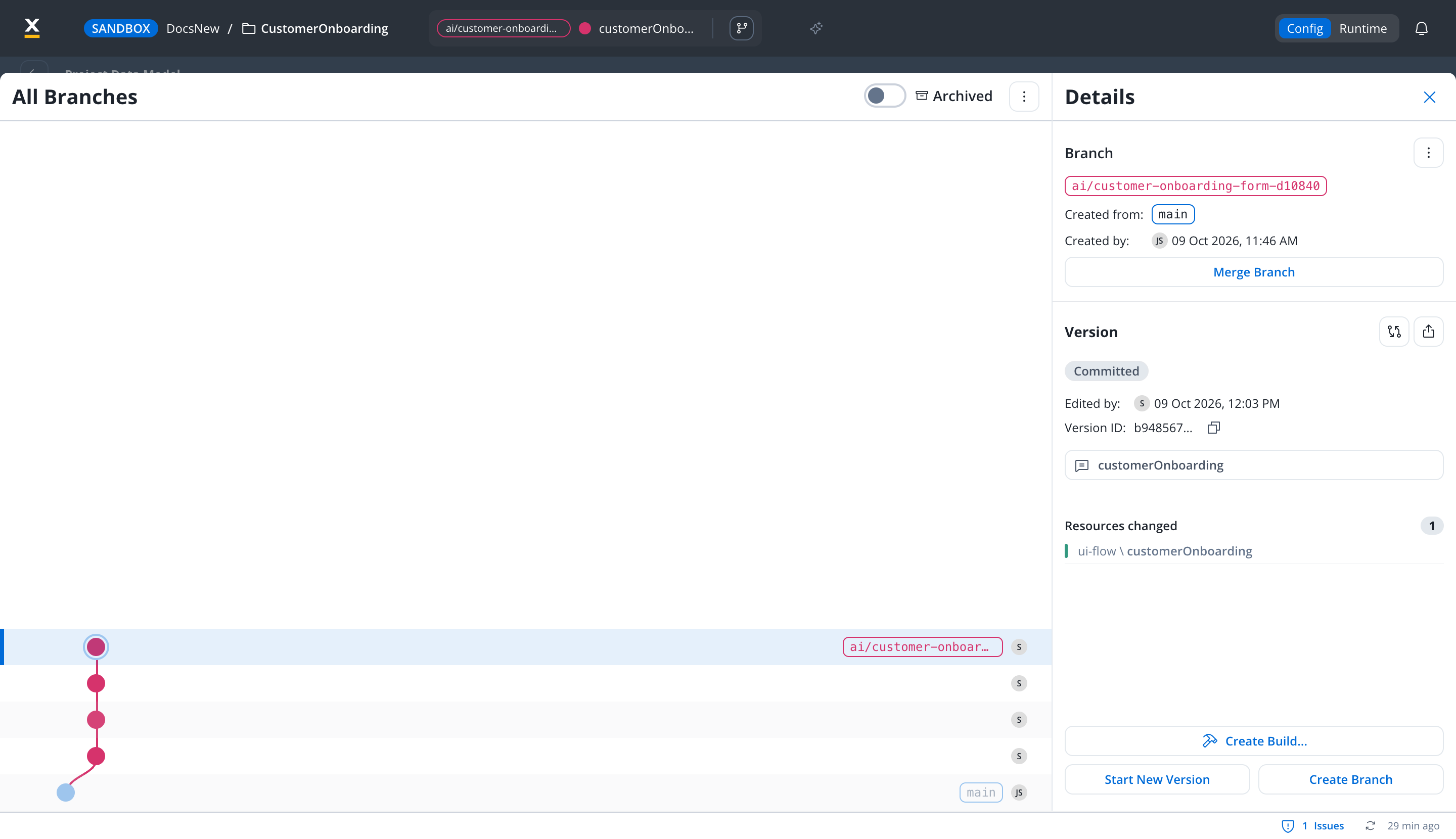Click the export version icon
This screenshot has width=1456, height=839.
(1428, 332)
